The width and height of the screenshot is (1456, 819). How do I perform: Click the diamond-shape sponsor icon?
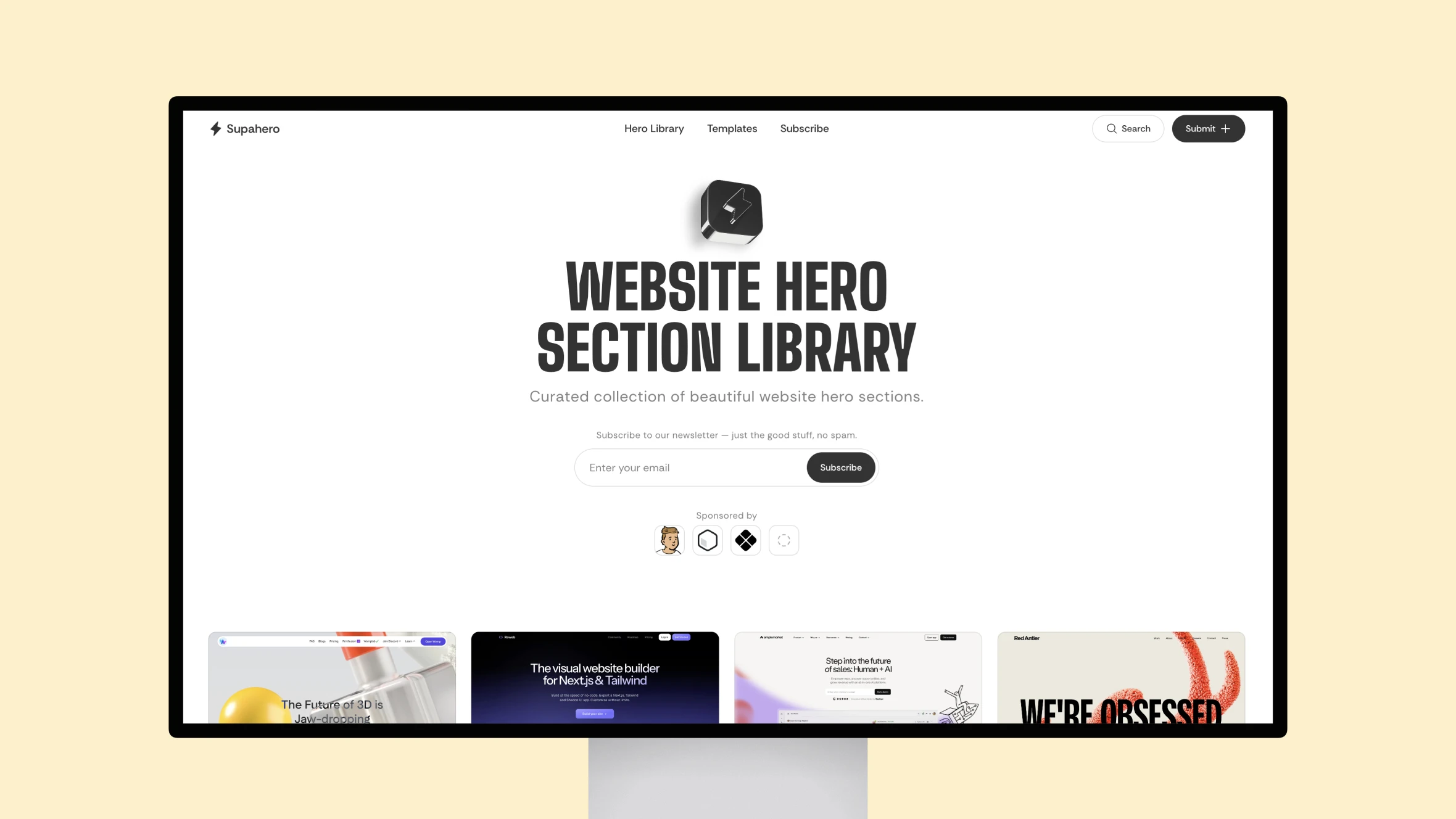coord(746,540)
